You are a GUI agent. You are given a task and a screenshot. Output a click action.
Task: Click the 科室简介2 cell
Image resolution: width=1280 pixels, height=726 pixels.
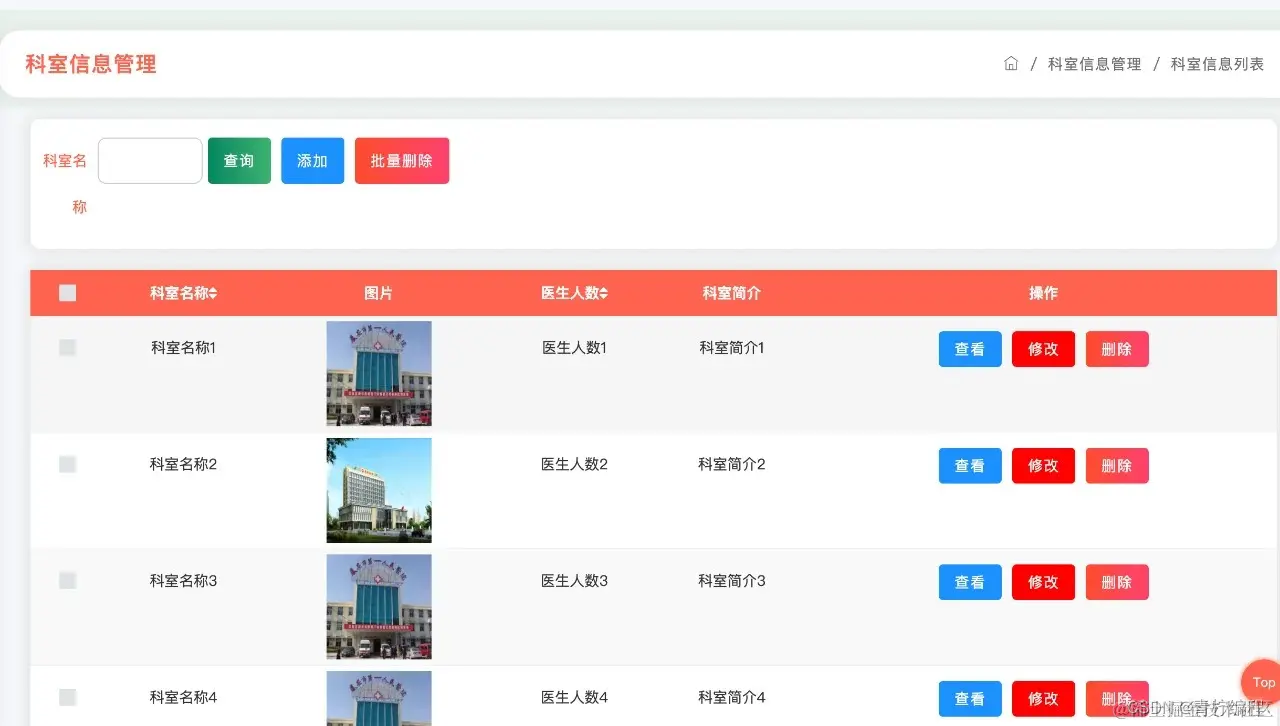tap(732, 464)
